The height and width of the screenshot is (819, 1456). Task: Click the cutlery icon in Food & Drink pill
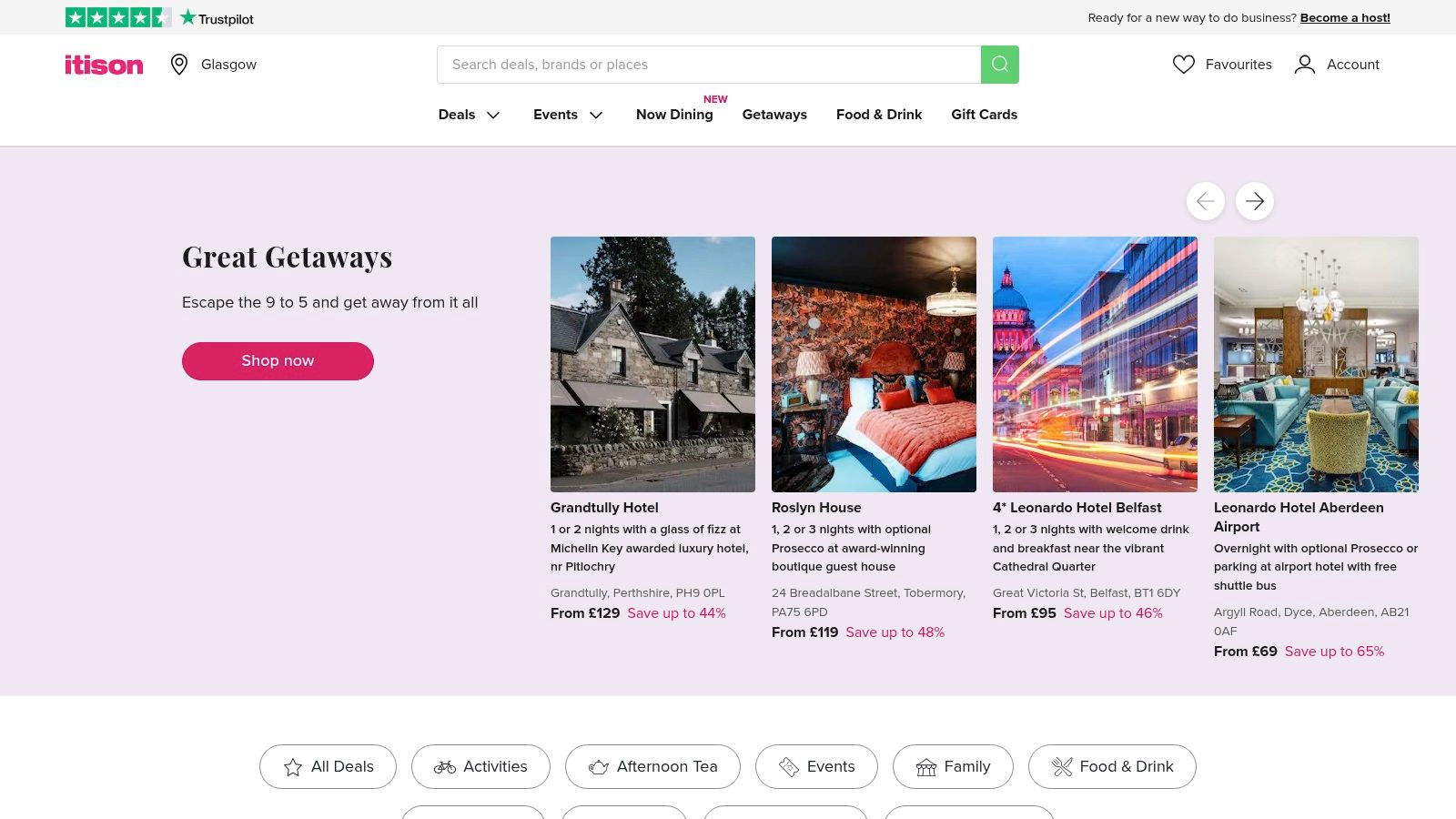pyautogui.click(x=1062, y=767)
